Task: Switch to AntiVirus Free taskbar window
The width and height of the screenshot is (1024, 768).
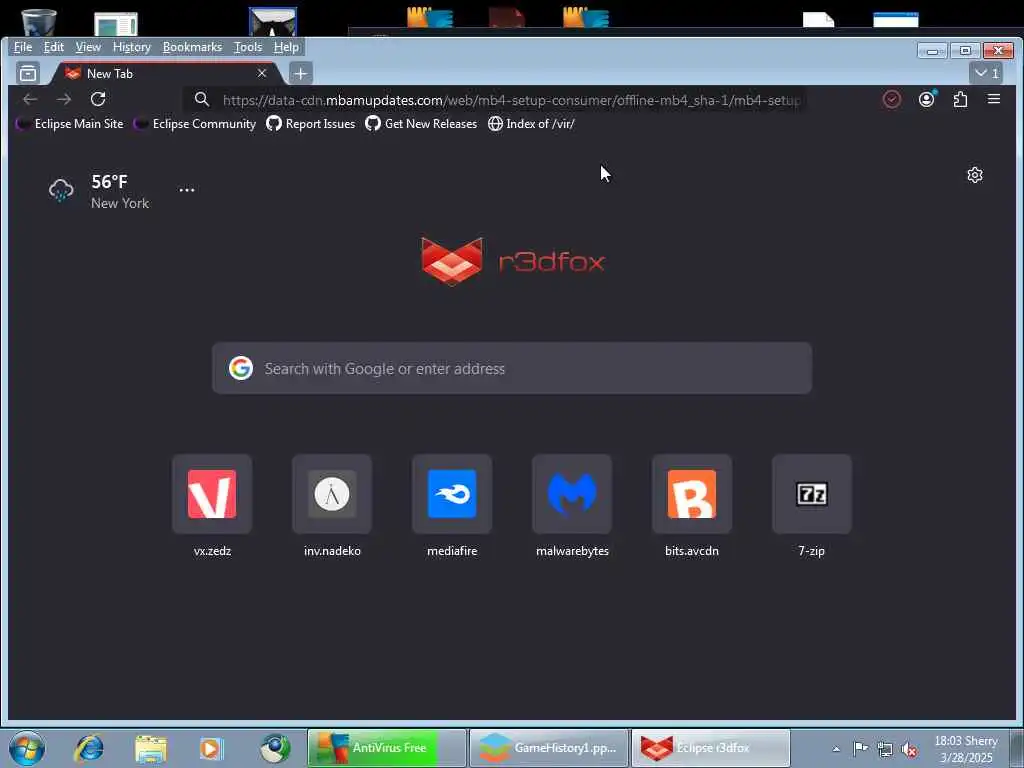Action: point(387,748)
